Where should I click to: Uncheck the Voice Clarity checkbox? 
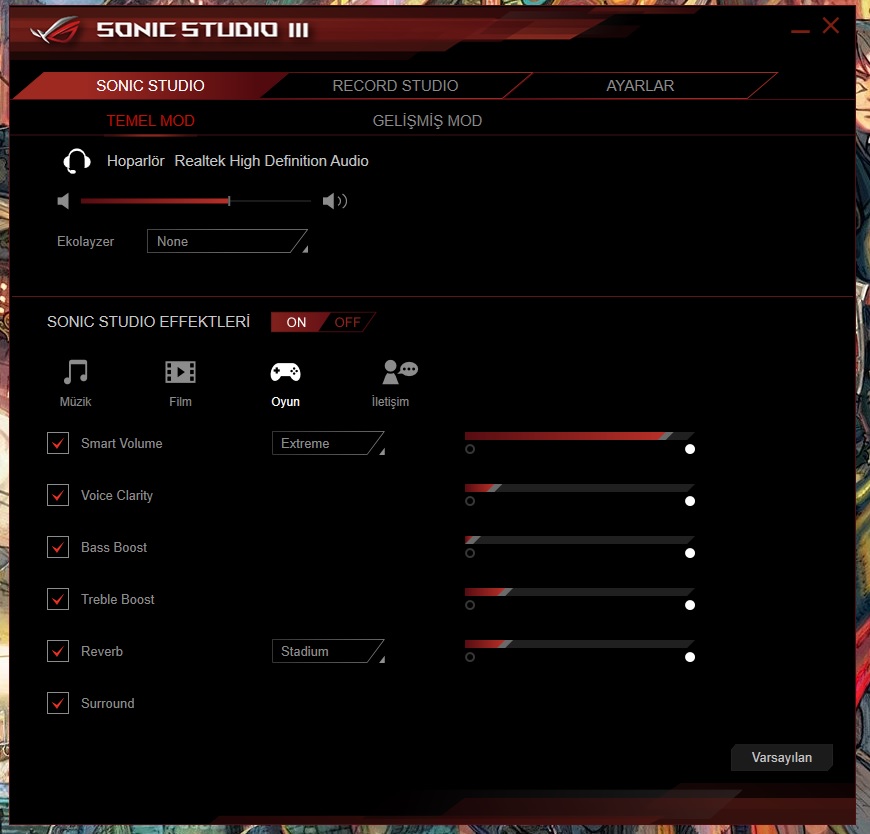pos(58,495)
